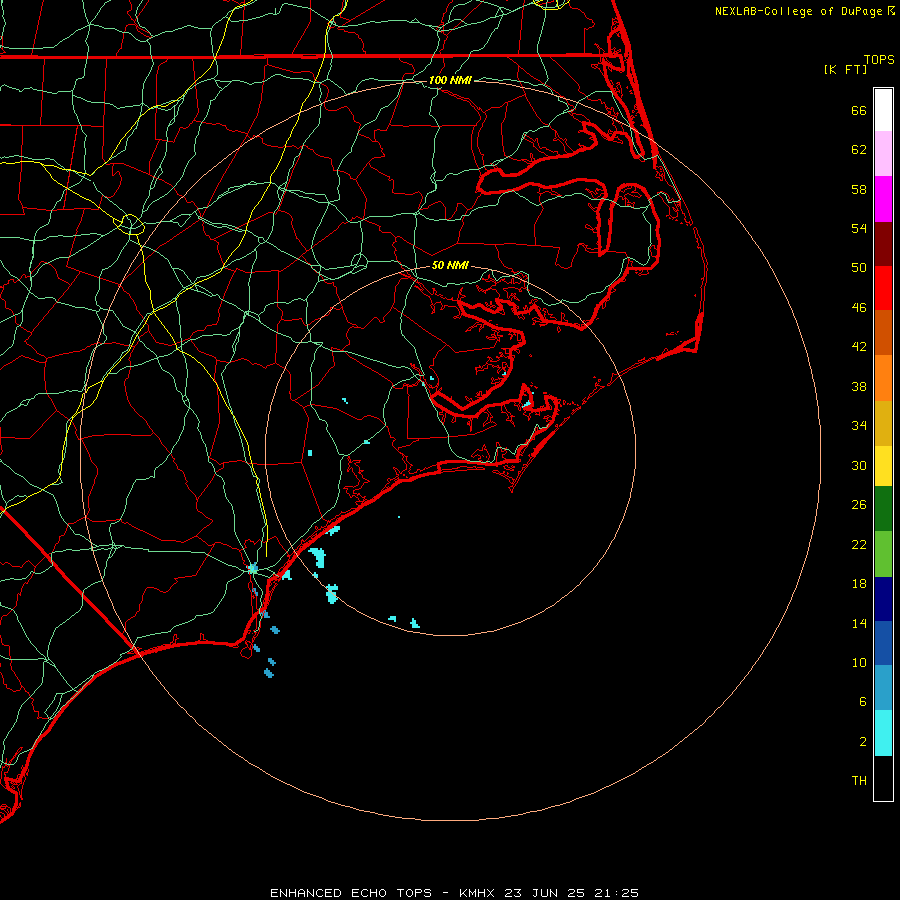Pick the light steel-blue legend swatch
This screenshot has width=900, height=900.
coord(883,688)
